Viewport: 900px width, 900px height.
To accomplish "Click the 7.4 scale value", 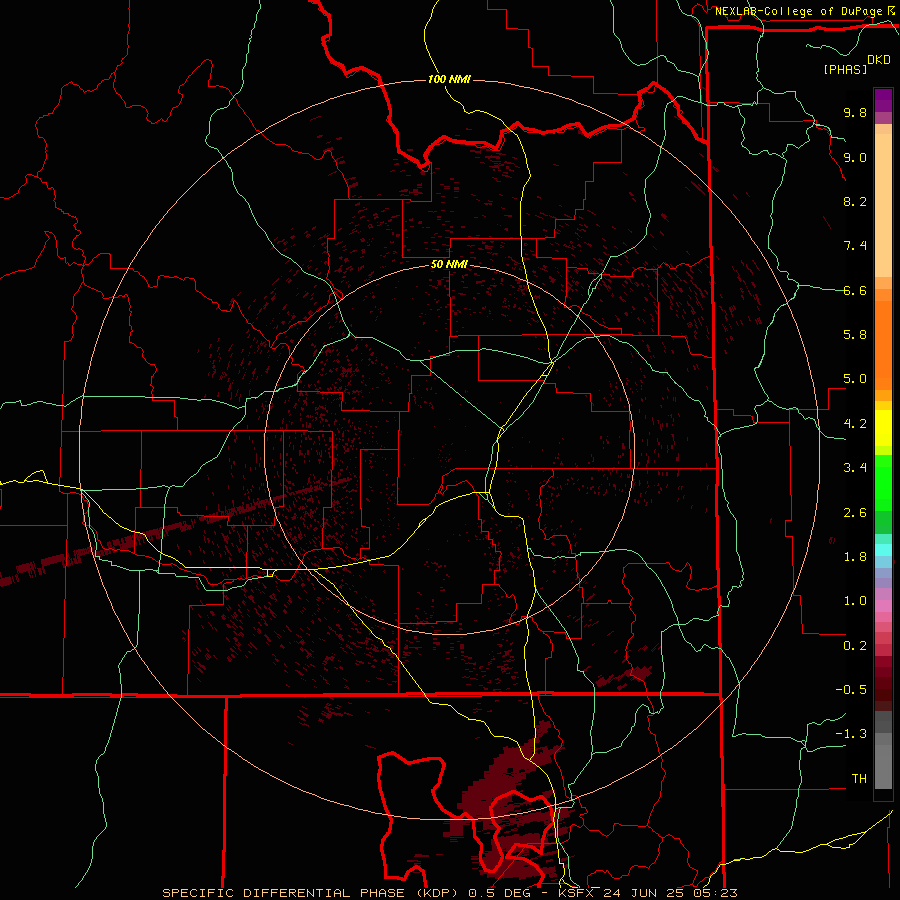I will point(855,246).
